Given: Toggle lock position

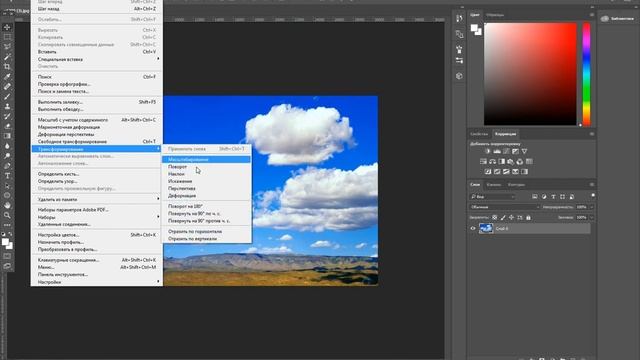Looking at the screenshot, I should point(511,218).
